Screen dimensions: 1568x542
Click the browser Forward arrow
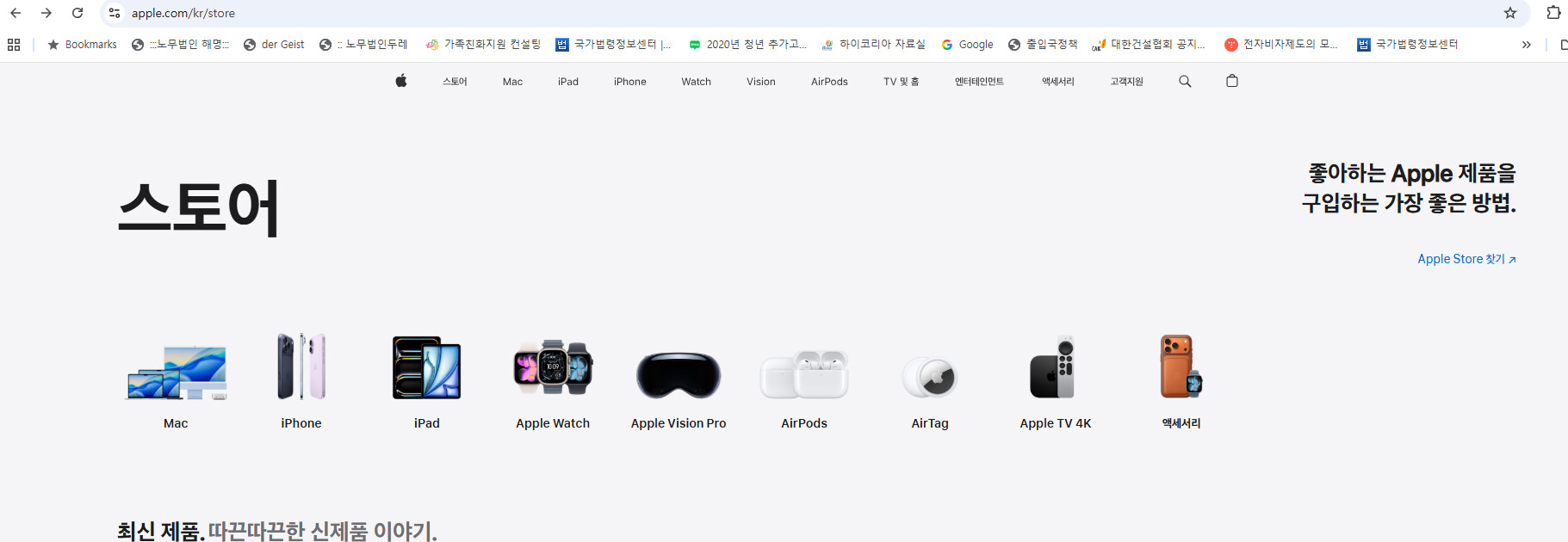[46, 13]
